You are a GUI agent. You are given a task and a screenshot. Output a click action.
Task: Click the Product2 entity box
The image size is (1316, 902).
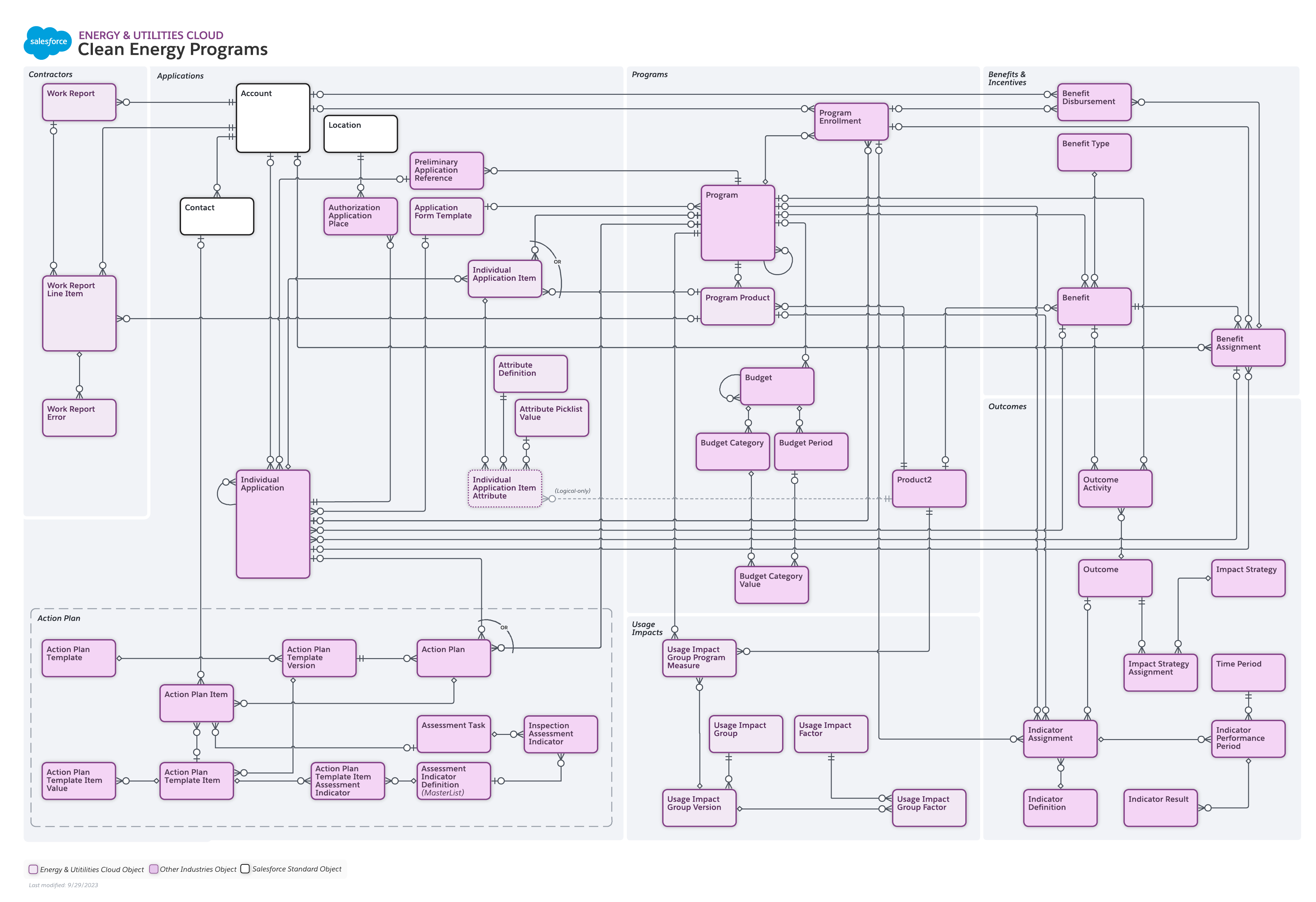point(928,488)
